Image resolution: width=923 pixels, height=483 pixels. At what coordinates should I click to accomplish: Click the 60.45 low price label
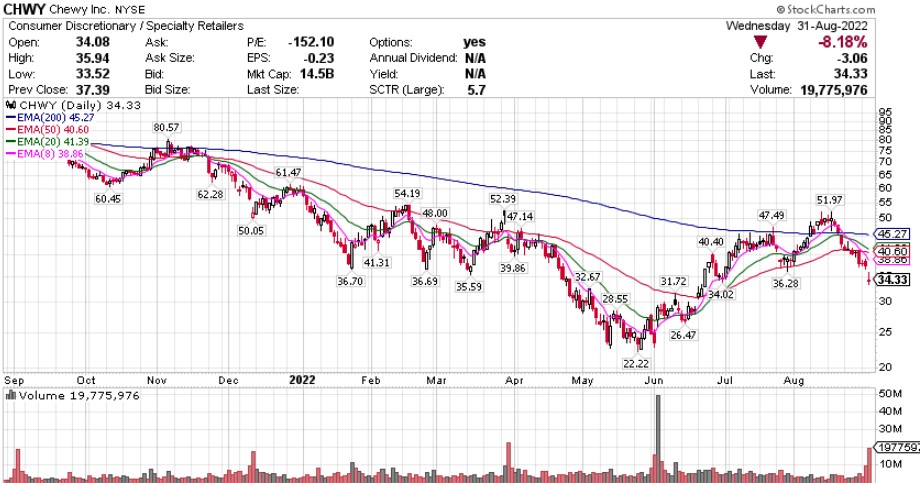[108, 199]
